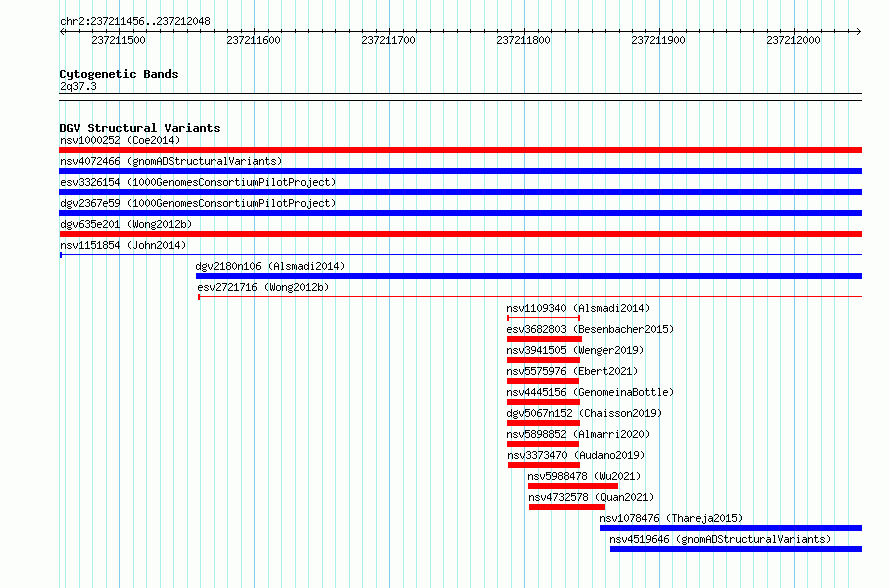
Task: Select the nsv1109340 (Alsmadi2014) label
Action: coord(578,308)
